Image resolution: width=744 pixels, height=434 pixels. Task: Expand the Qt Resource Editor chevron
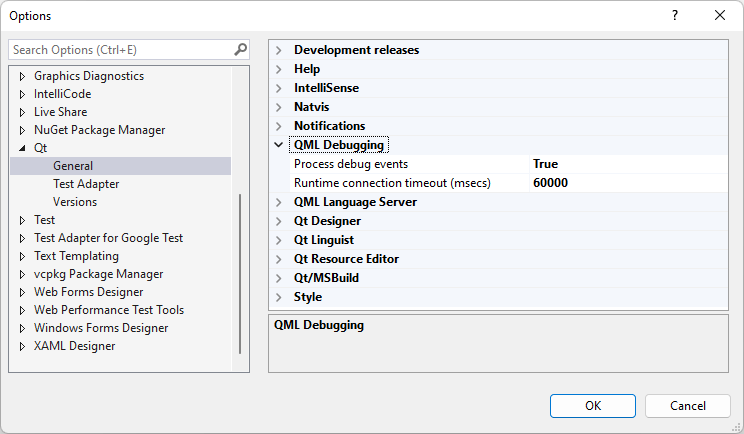click(279, 259)
